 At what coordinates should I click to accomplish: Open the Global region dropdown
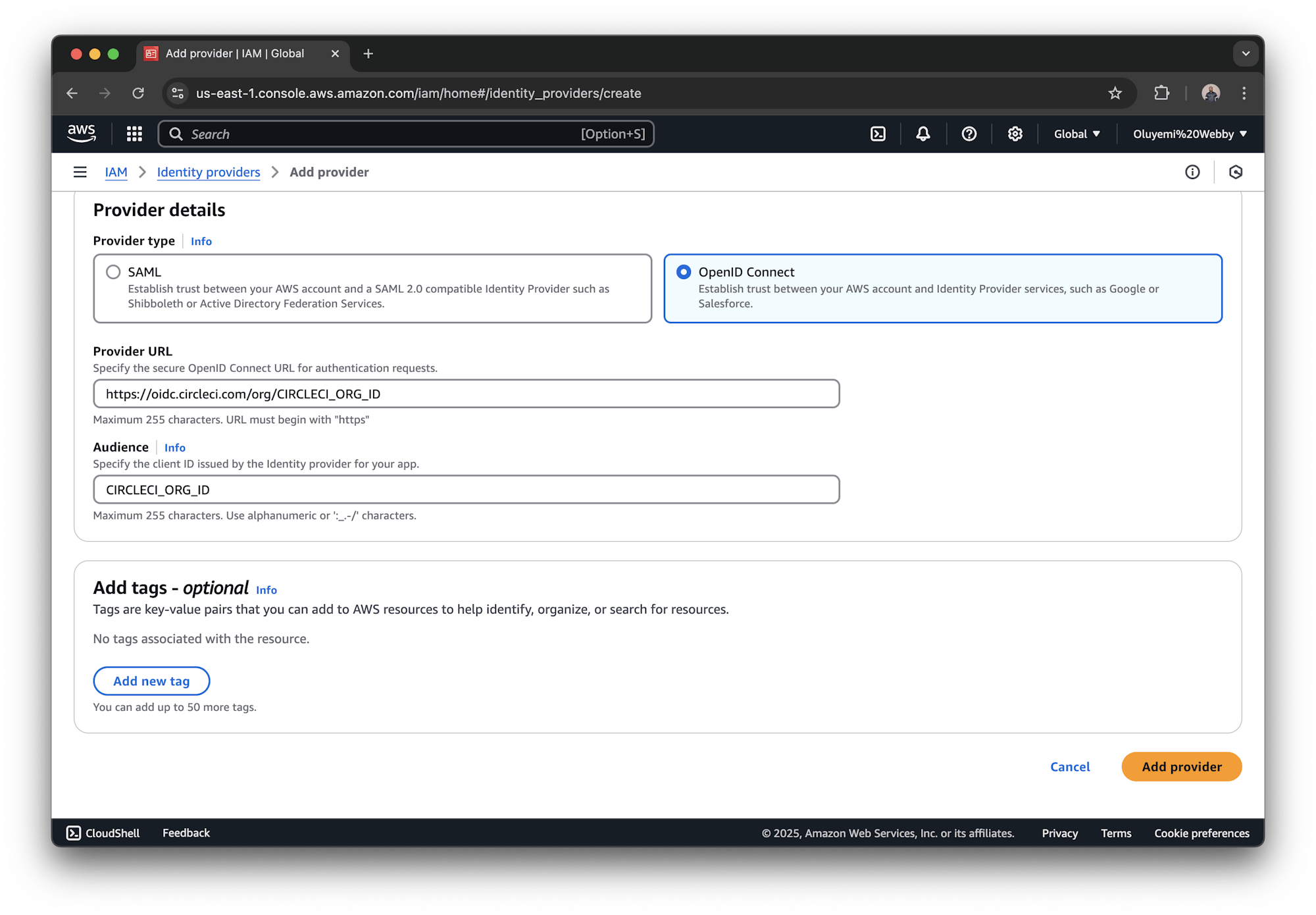click(x=1076, y=134)
